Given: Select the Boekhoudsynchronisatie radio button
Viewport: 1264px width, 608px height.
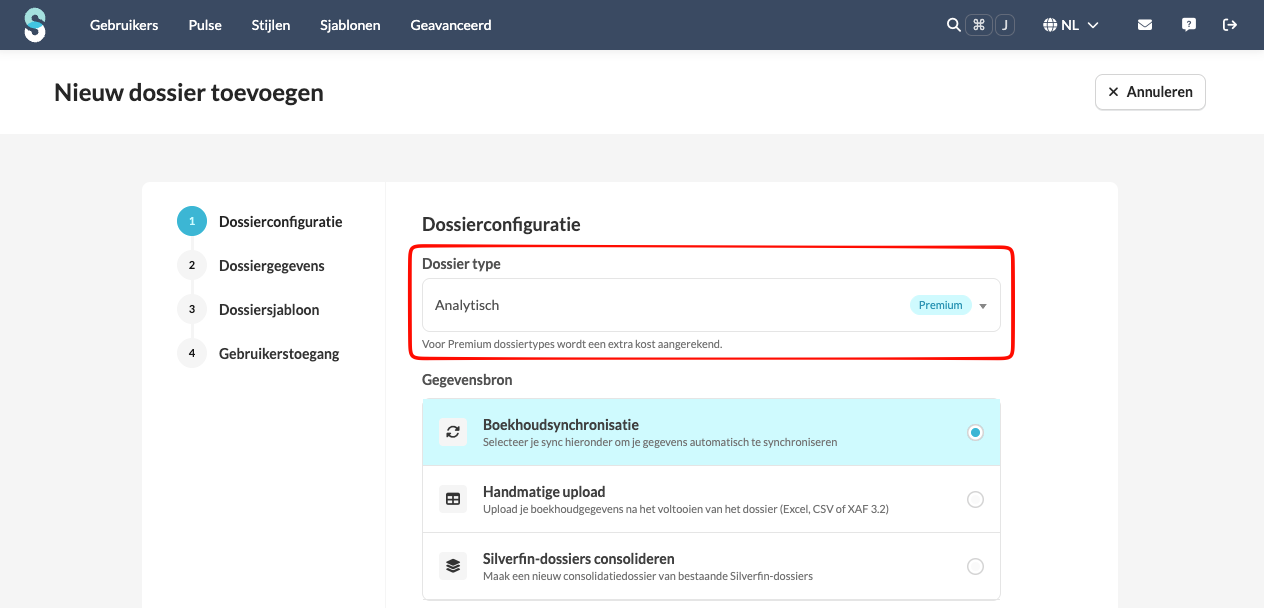Looking at the screenshot, I should 975,432.
